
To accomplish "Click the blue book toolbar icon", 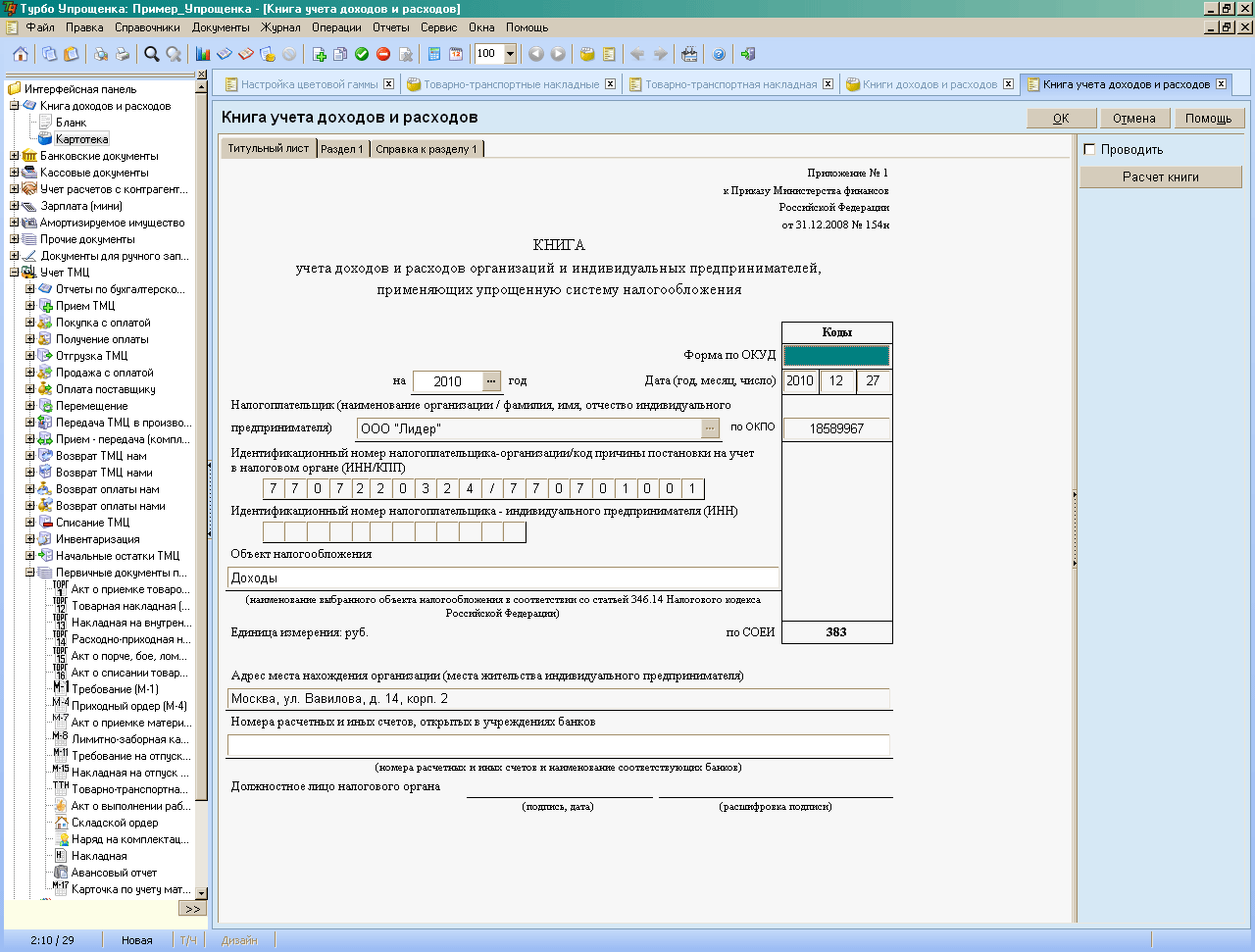I will [225, 54].
